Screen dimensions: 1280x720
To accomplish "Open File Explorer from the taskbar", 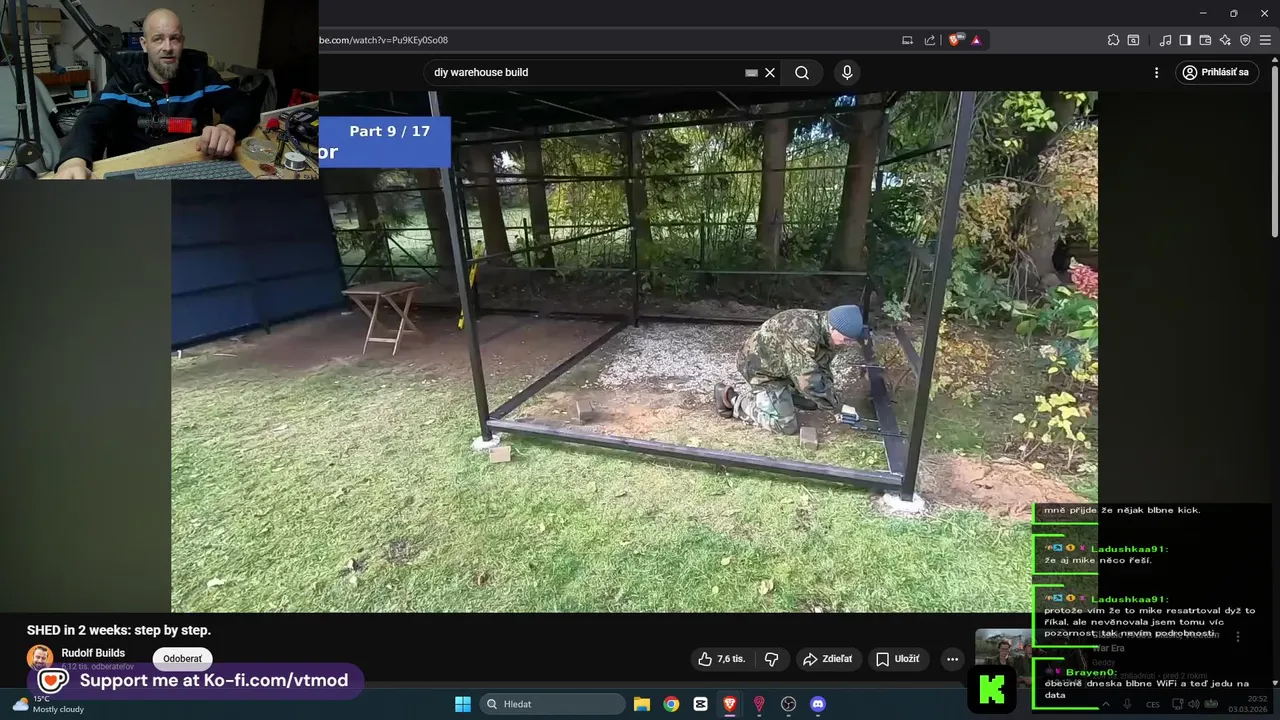I will [642, 704].
